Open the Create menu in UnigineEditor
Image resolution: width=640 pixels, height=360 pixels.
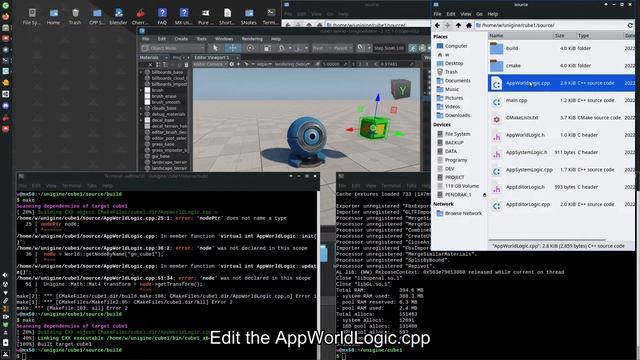tap(181, 39)
